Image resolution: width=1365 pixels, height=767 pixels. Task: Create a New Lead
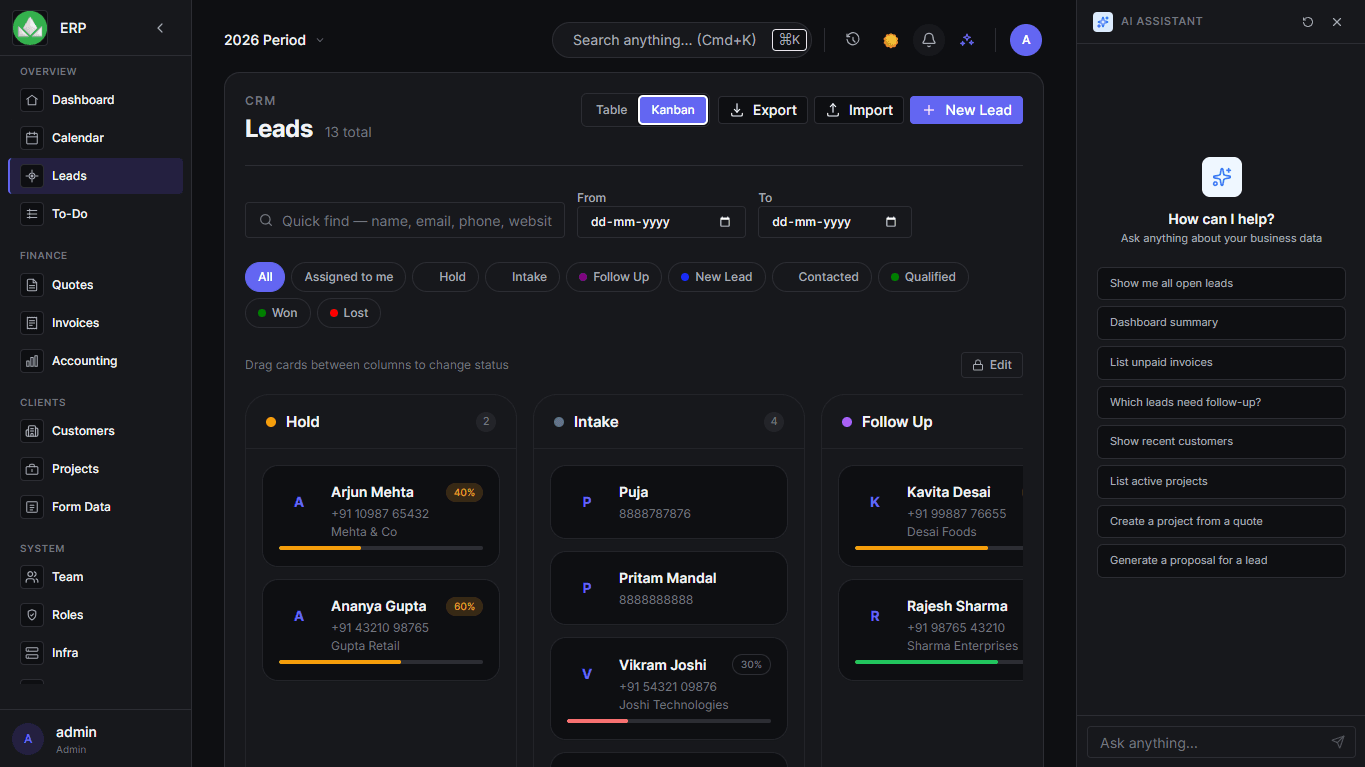(966, 110)
